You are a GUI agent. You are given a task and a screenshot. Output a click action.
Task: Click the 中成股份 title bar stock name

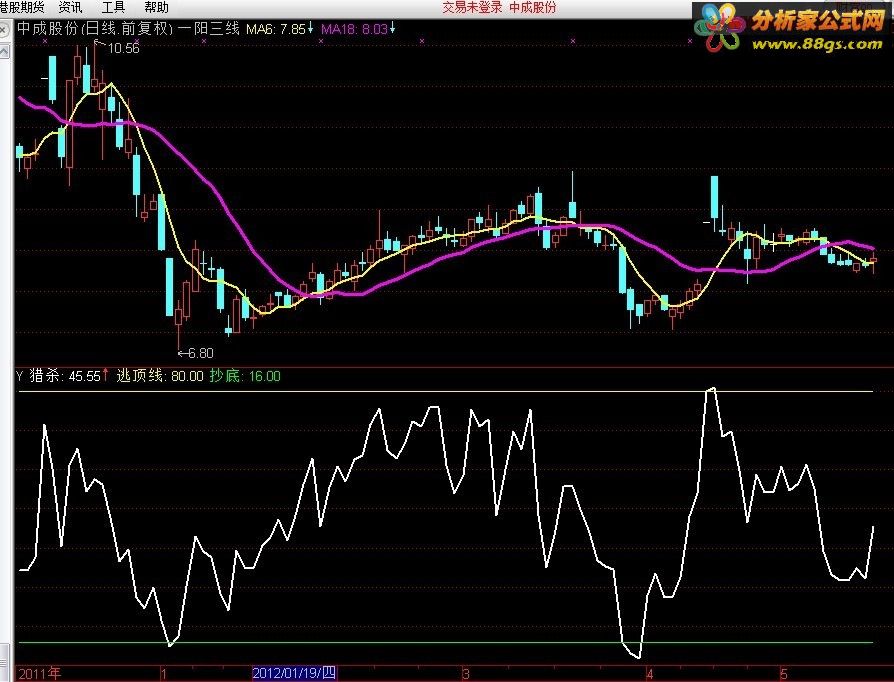click(533, 7)
